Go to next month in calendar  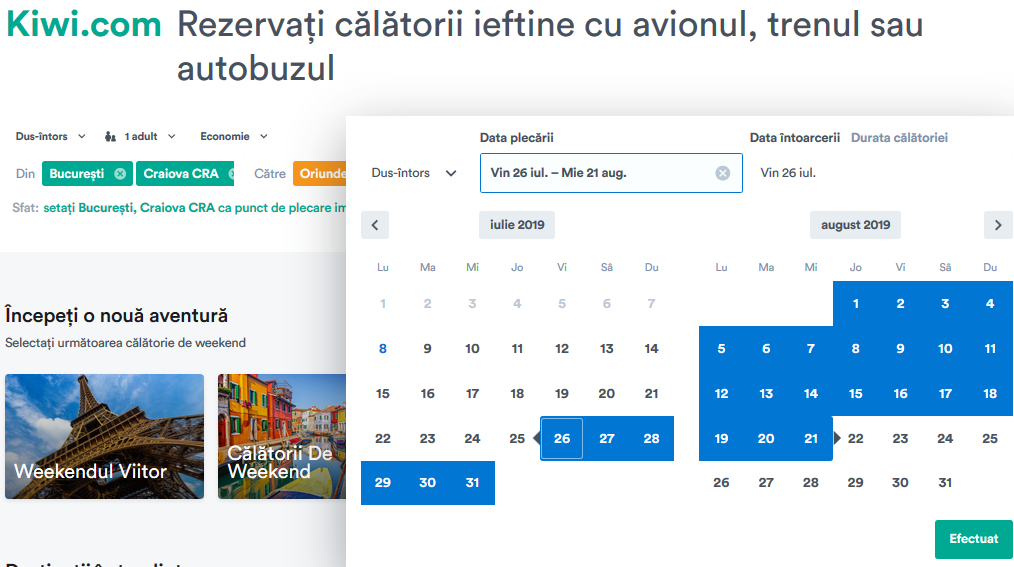point(997,225)
